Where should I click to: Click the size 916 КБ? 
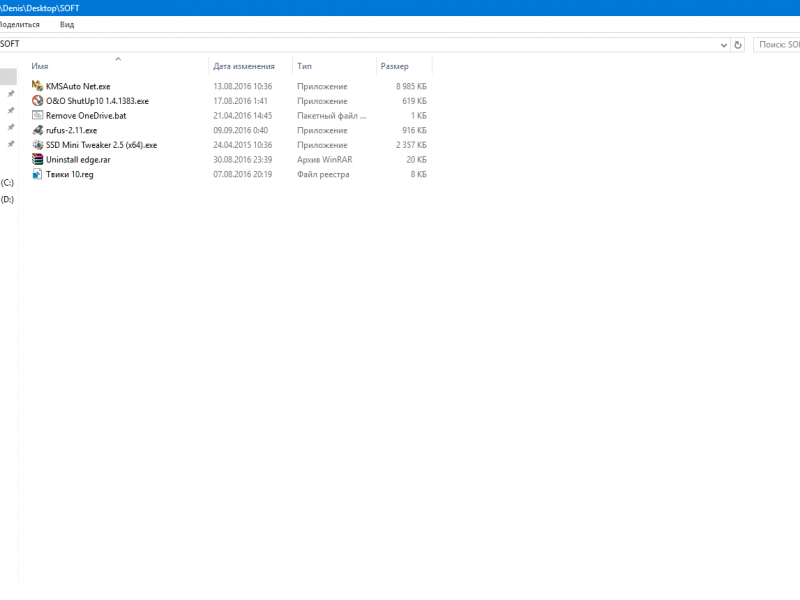pyautogui.click(x=414, y=131)
